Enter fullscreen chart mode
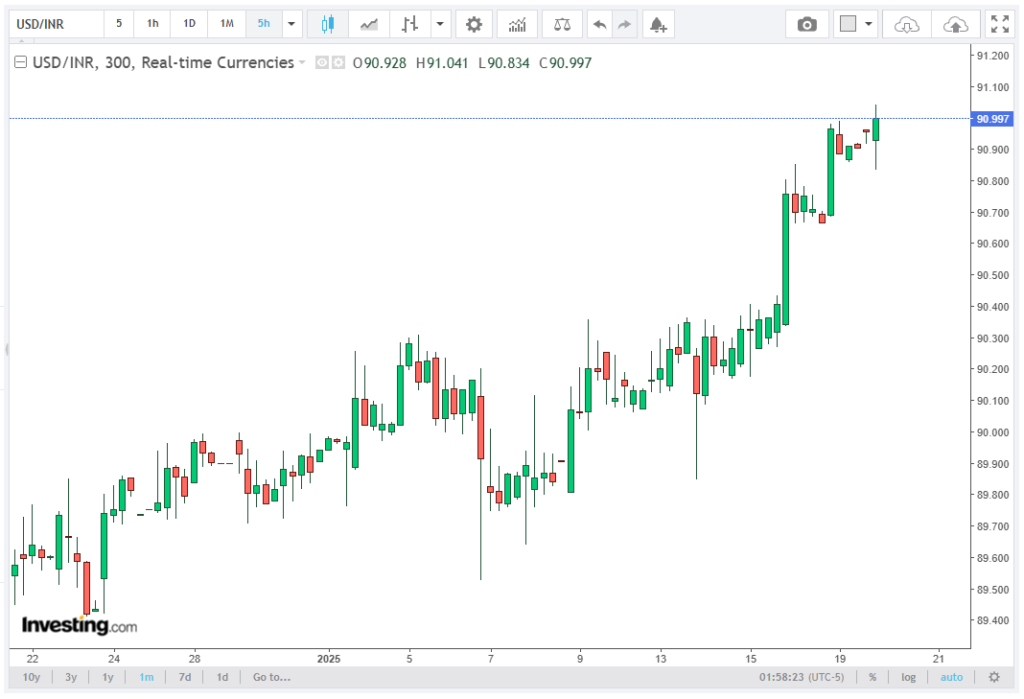 coord(998,24)
